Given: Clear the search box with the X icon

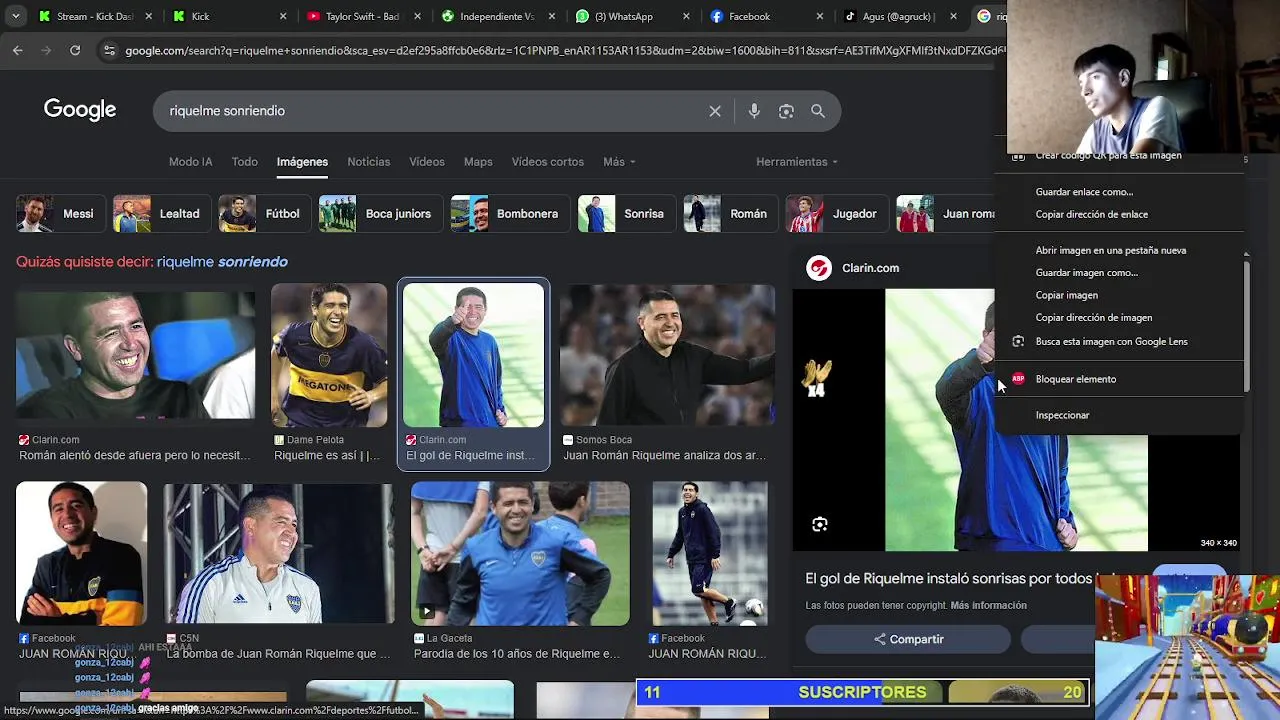Looking at the screenshot, I should point(715,111).
